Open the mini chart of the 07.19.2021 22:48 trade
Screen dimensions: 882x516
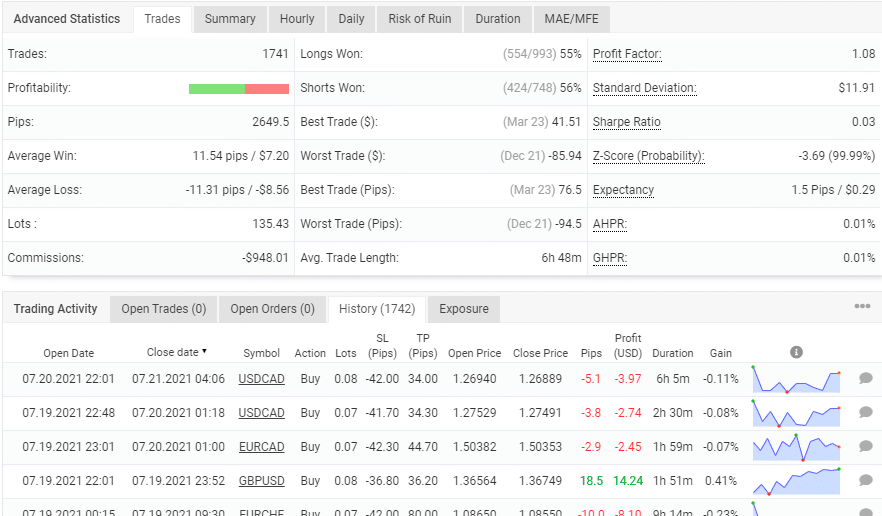coord(796,413)
